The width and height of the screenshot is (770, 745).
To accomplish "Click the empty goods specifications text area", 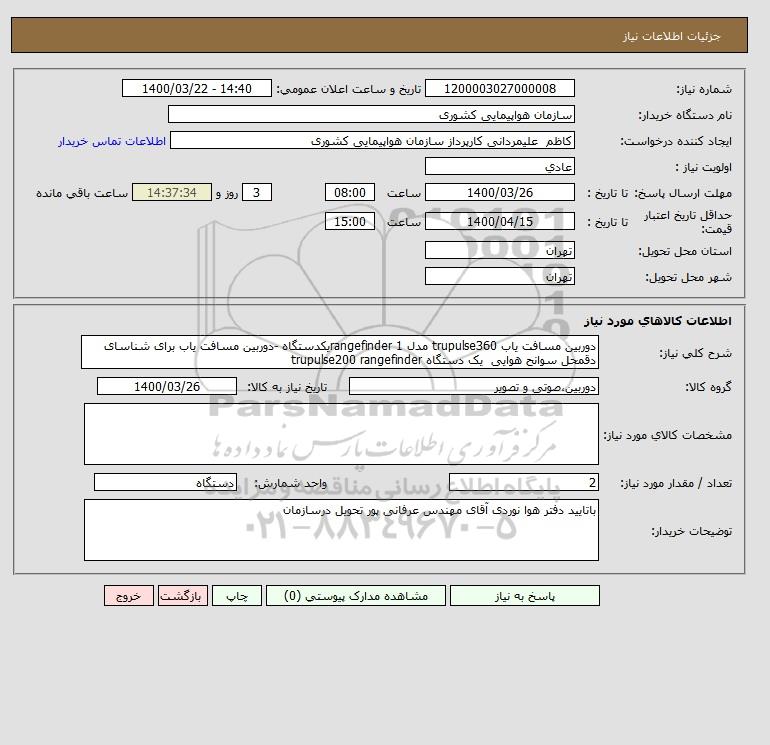I will (341, 434).
